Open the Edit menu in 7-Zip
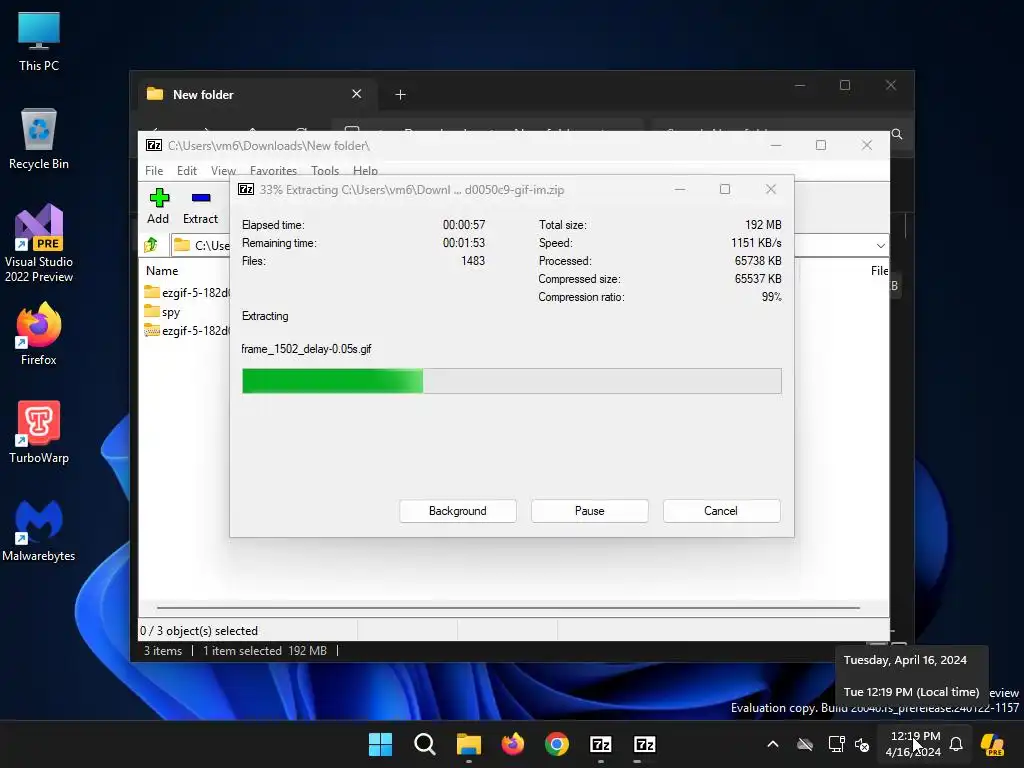The image size is (1024, 768). pos(187,170)
